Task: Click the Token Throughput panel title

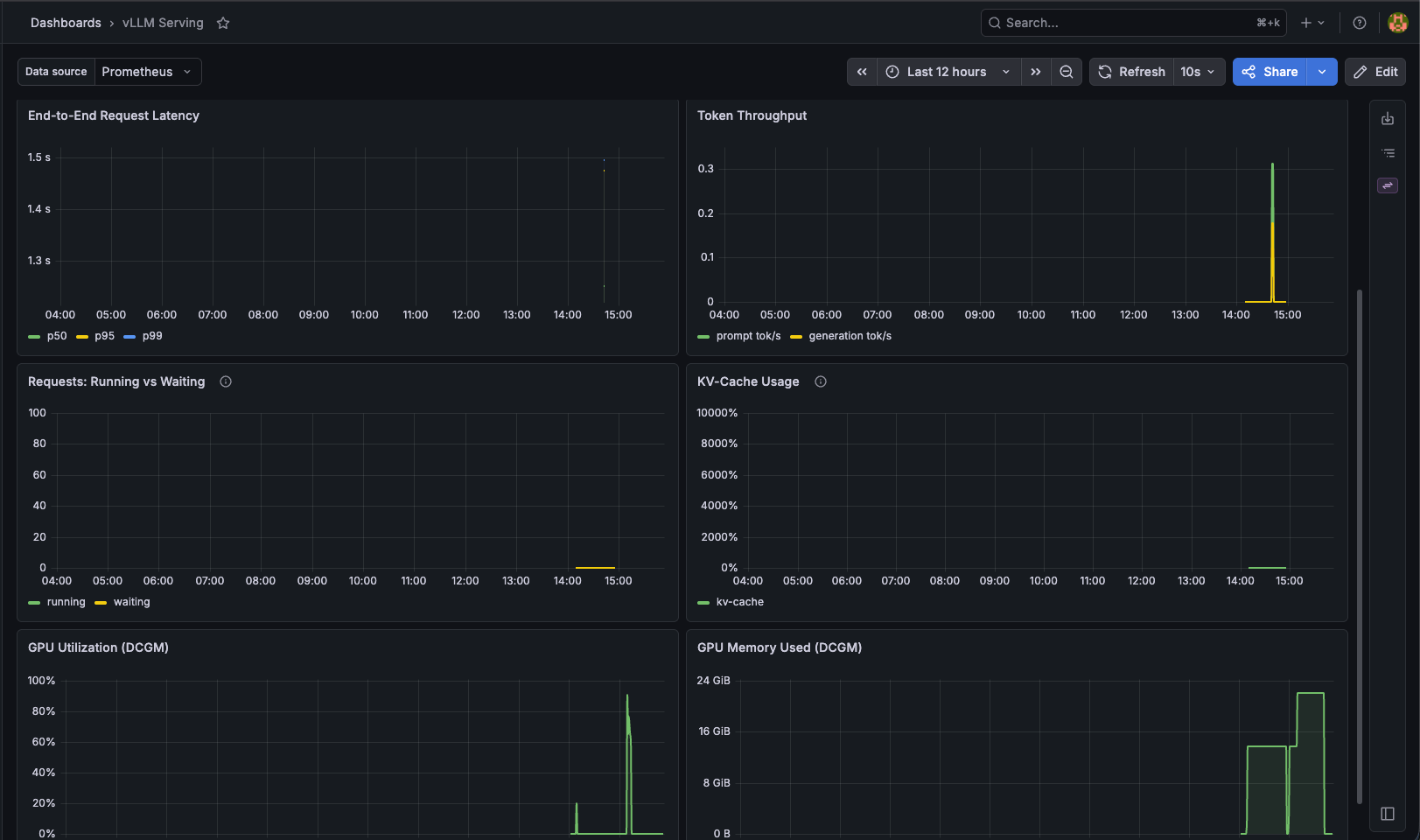Action: pos(752,115)
